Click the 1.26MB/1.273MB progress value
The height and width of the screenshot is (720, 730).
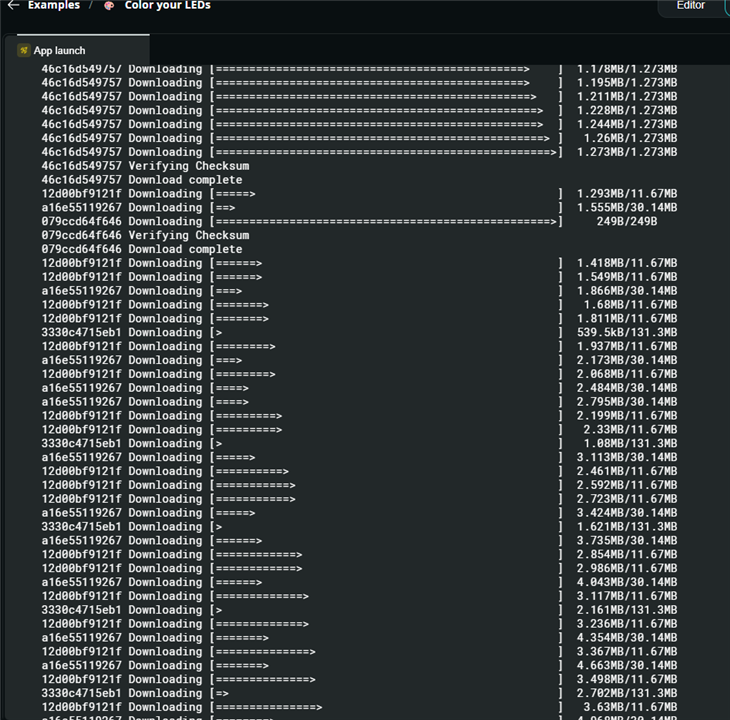(630, 138)
